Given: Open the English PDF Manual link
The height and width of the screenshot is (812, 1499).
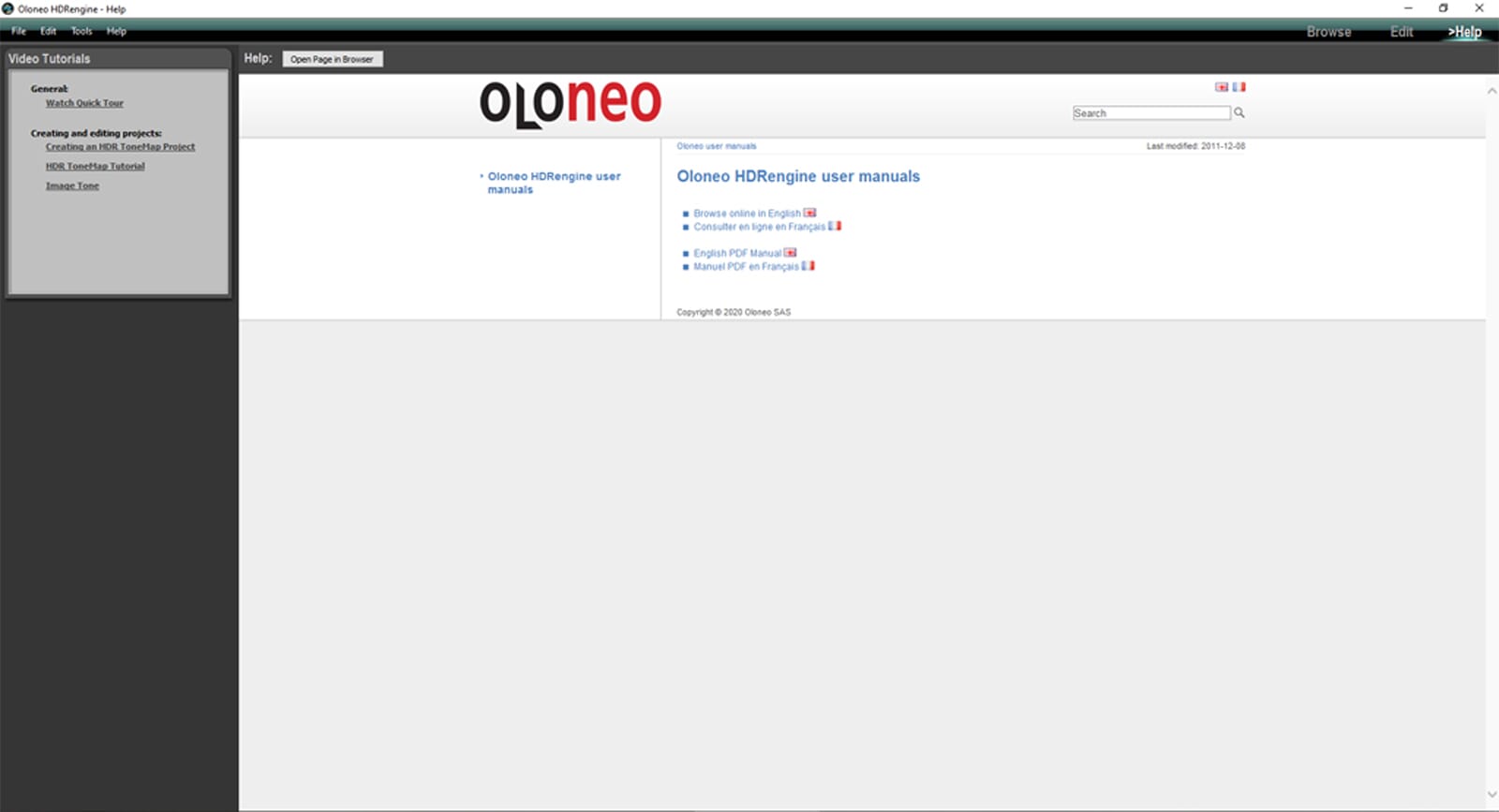Looking at the screenshot, I should 737,253.
